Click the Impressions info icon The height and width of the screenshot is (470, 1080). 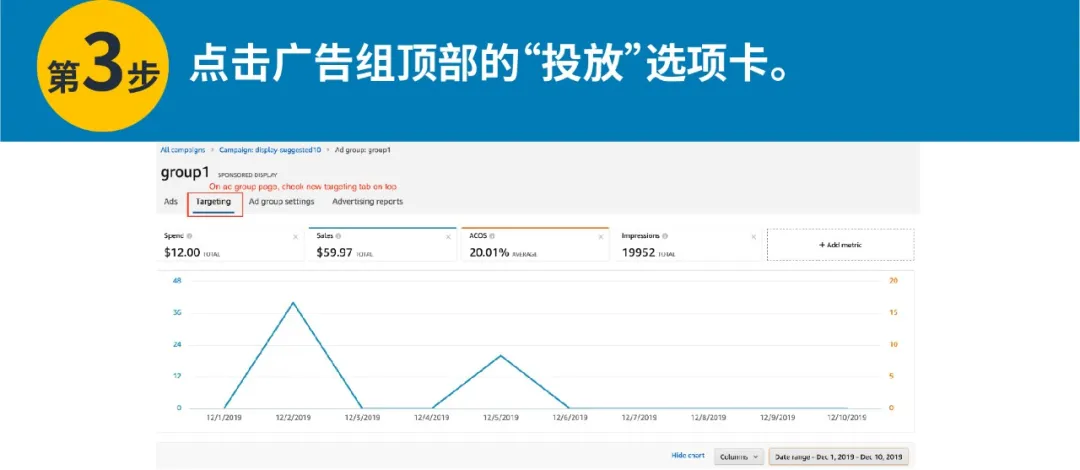665,236
